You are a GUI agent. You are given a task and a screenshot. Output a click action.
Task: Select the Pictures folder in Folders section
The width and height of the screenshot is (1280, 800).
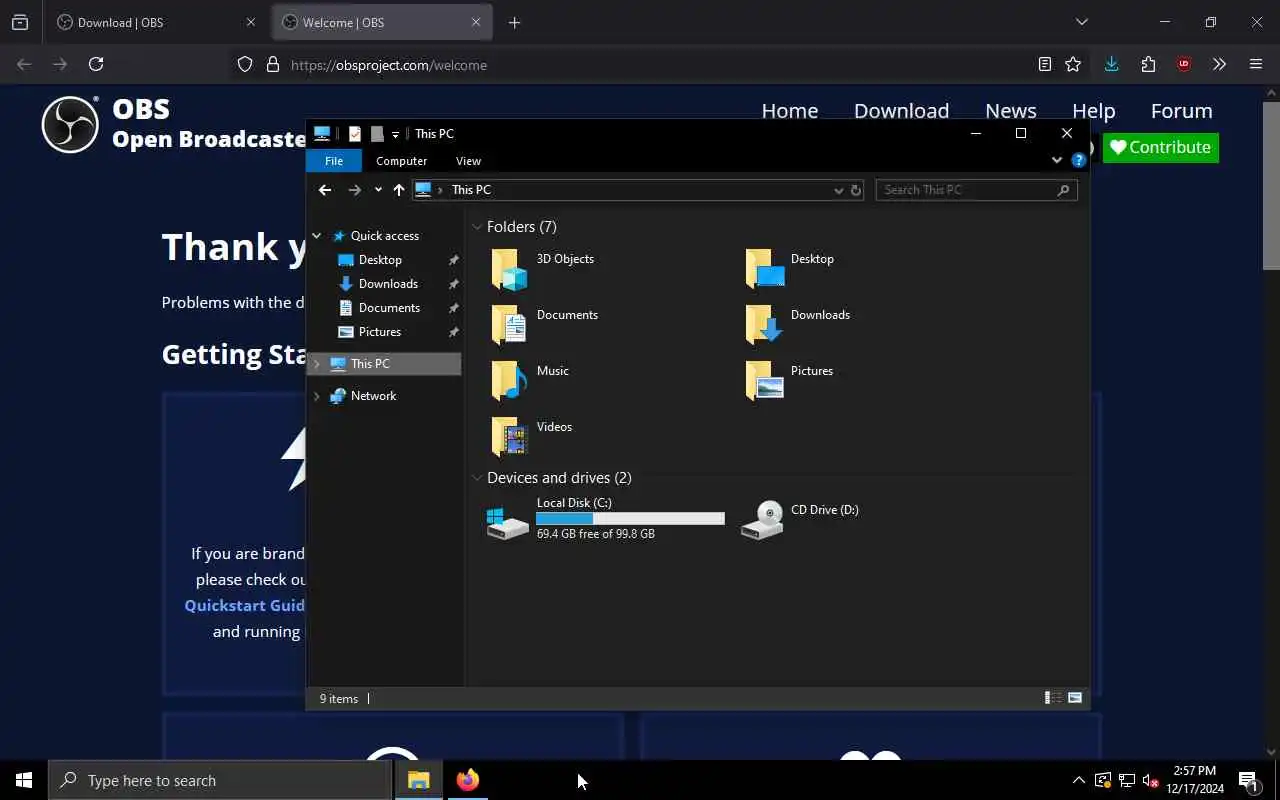click(x=790, y=382)
